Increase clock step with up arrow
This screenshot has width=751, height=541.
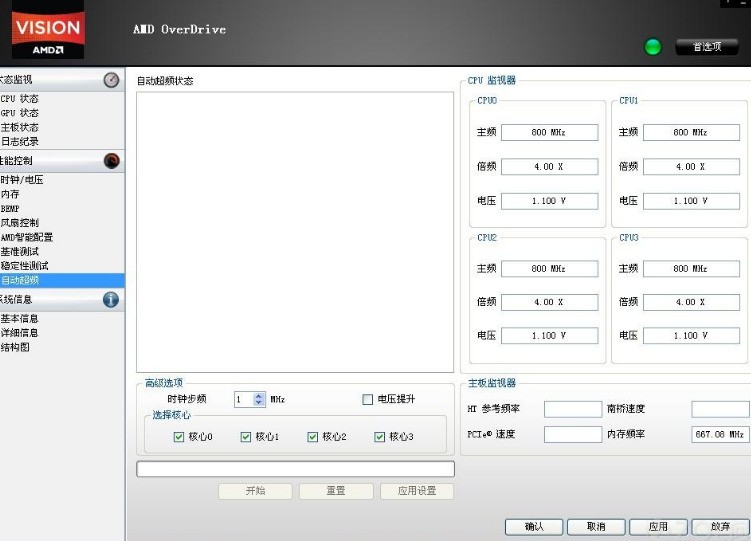pos(259,396)
